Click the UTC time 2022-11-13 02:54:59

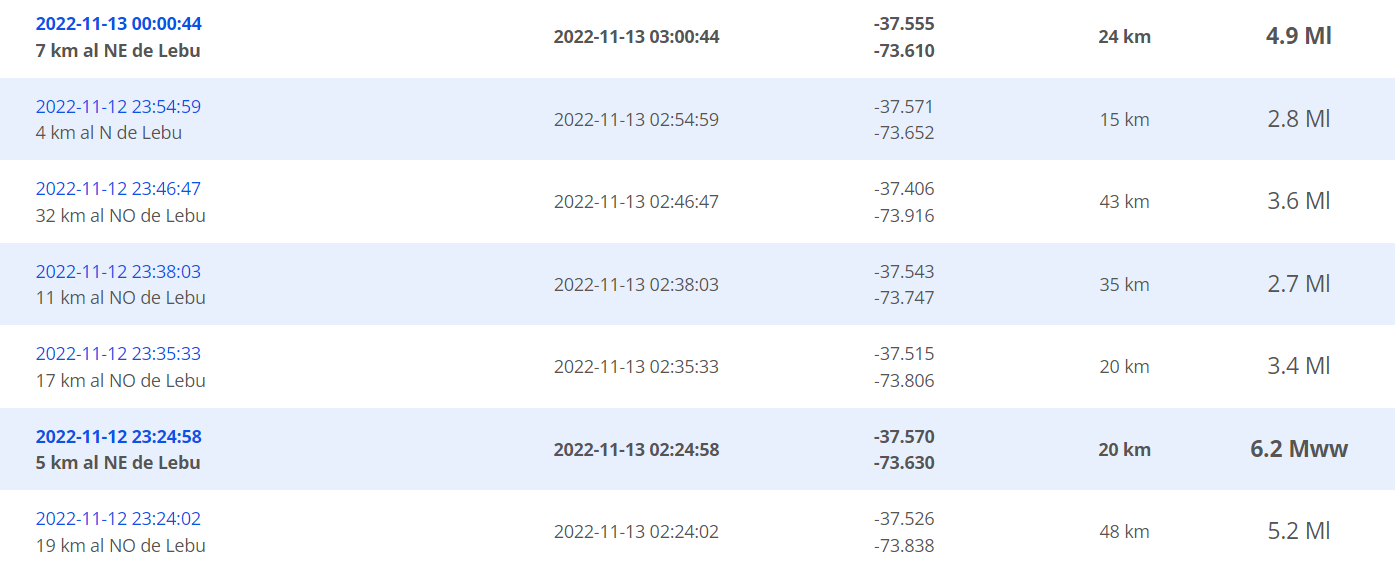click(636, 120)
